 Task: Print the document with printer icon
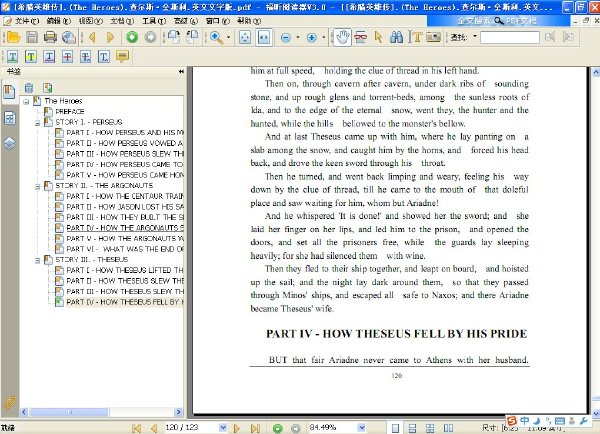pos(50,37)
